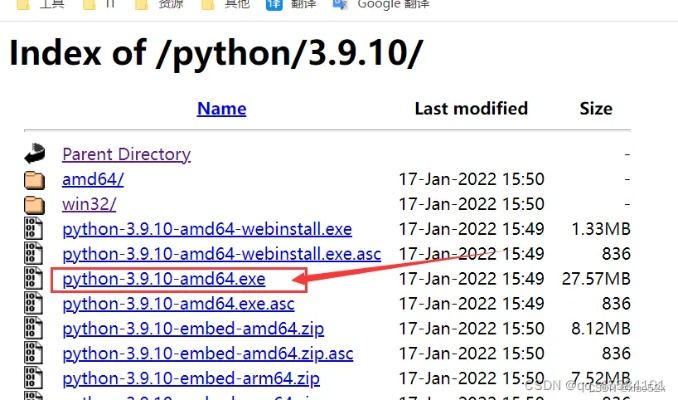This screenshot has width=678, height=400.
Task: Open python-3.9.10-amd64.exe.asc signature file
Action: pos(178,304)
